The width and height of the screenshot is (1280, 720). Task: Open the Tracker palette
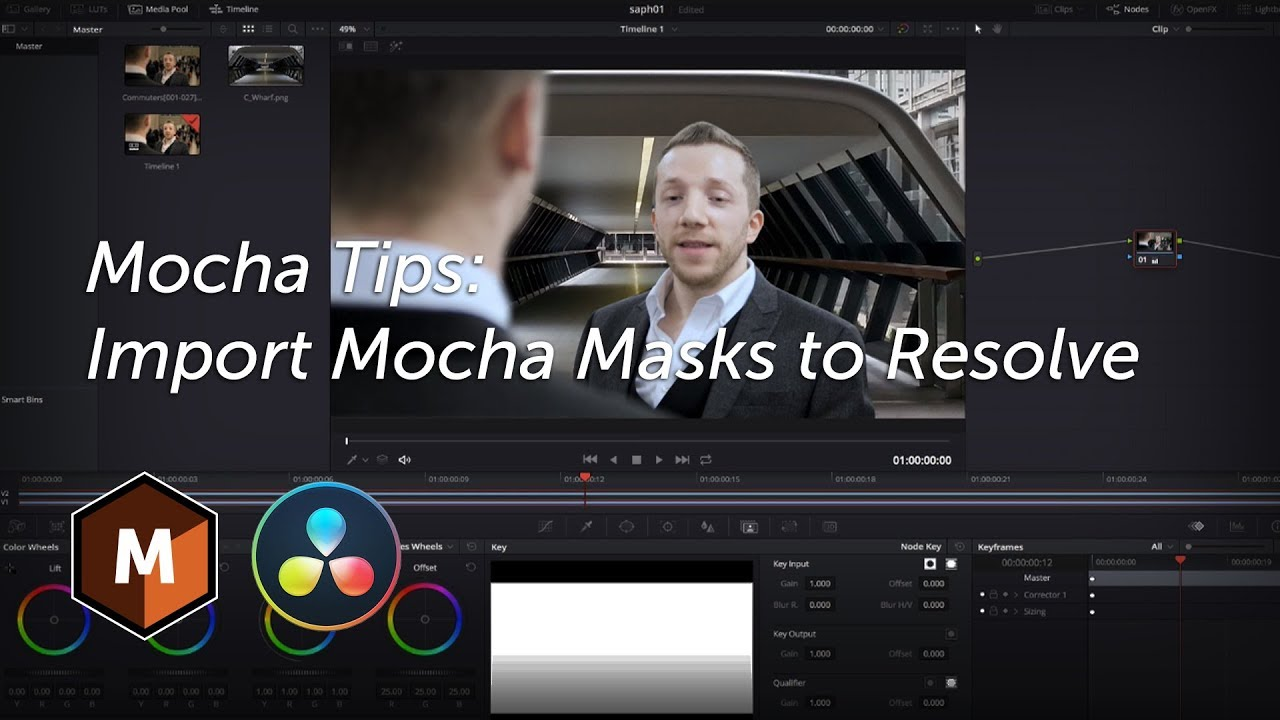point(667,526)
